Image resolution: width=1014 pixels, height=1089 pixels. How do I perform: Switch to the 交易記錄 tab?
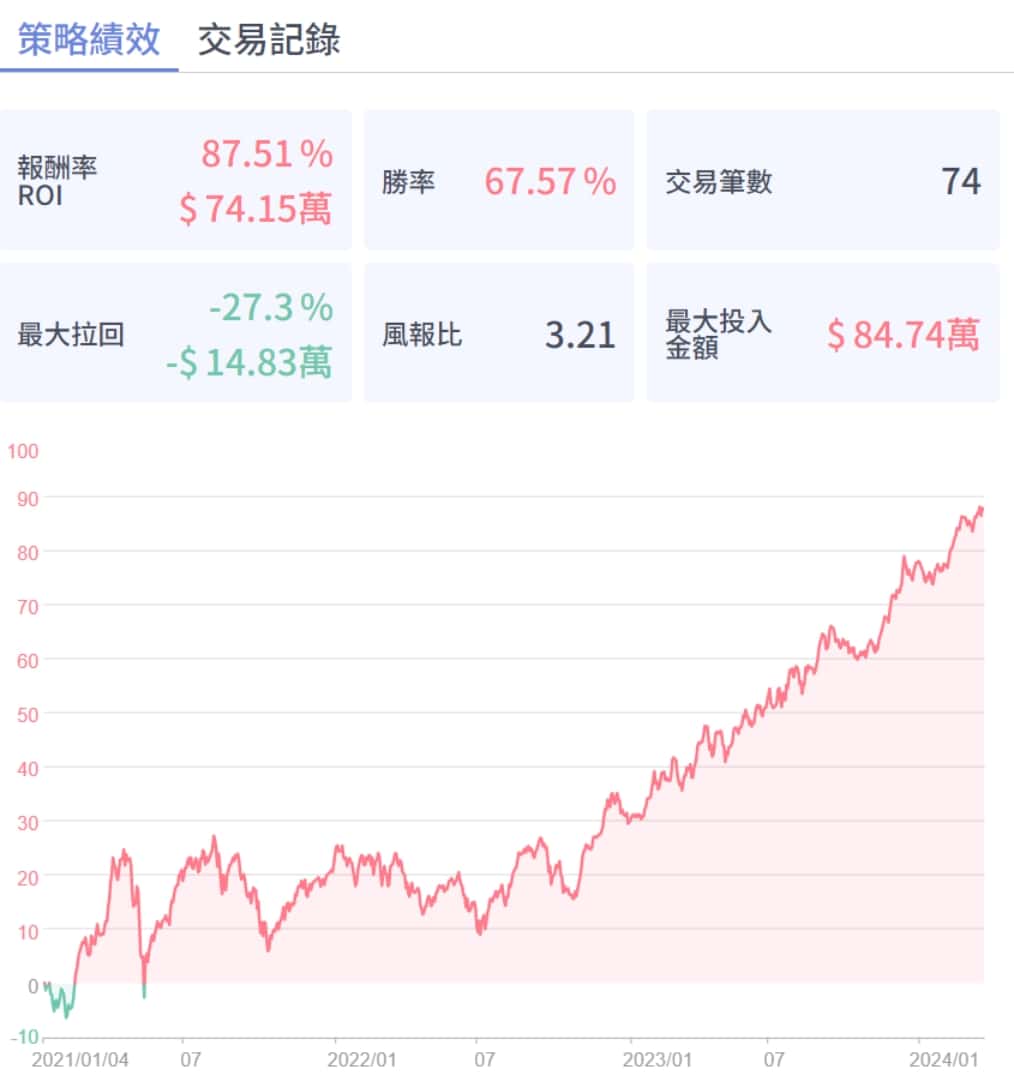coord(269,40)
